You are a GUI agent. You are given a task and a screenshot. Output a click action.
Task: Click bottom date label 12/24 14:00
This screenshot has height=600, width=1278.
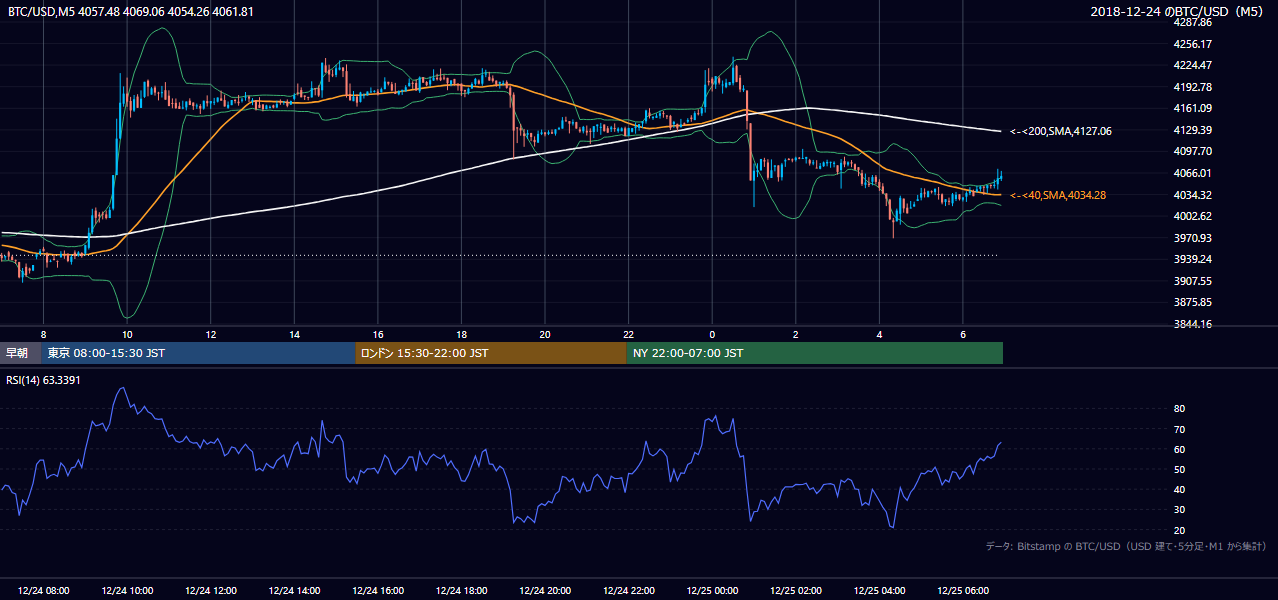294,591
